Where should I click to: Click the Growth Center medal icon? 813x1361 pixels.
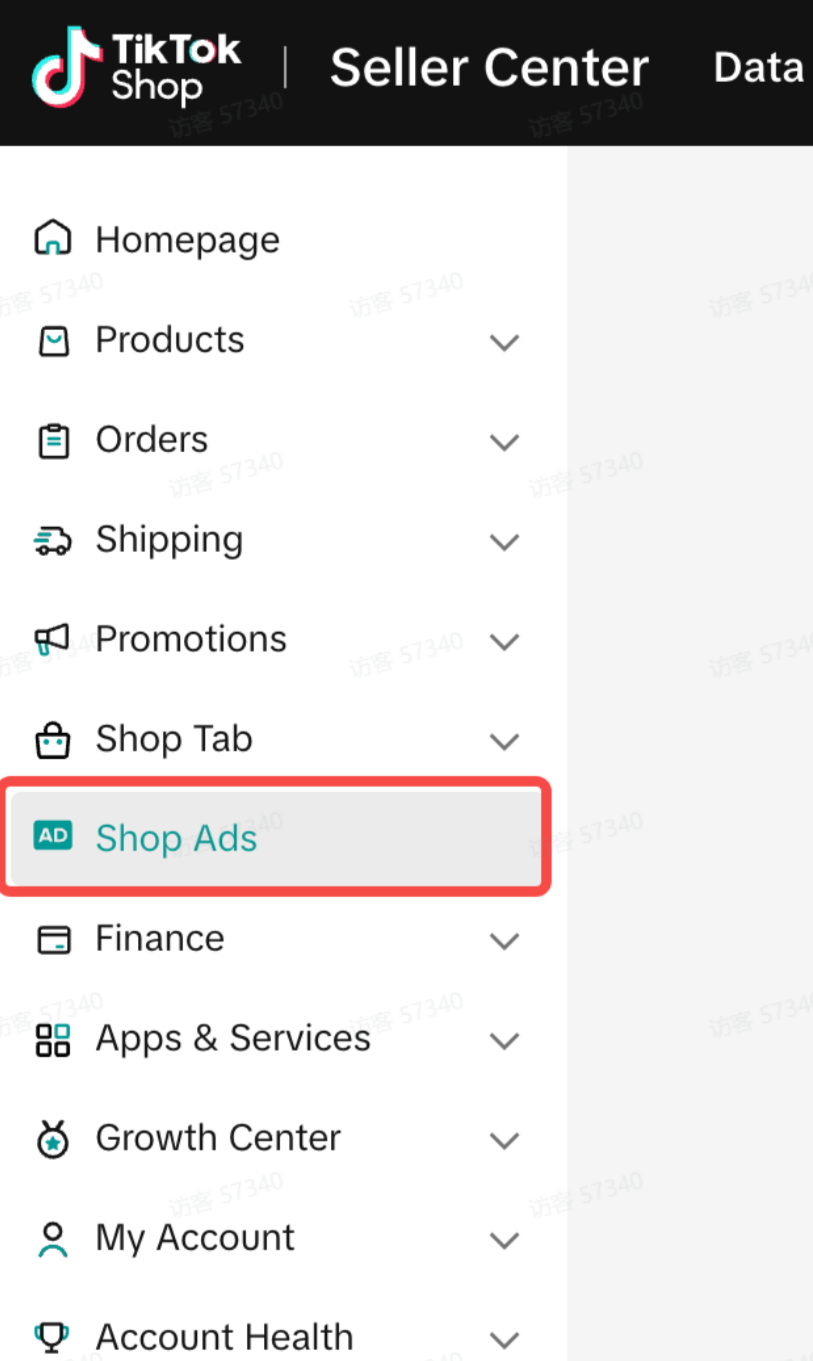coord(53,1139)
